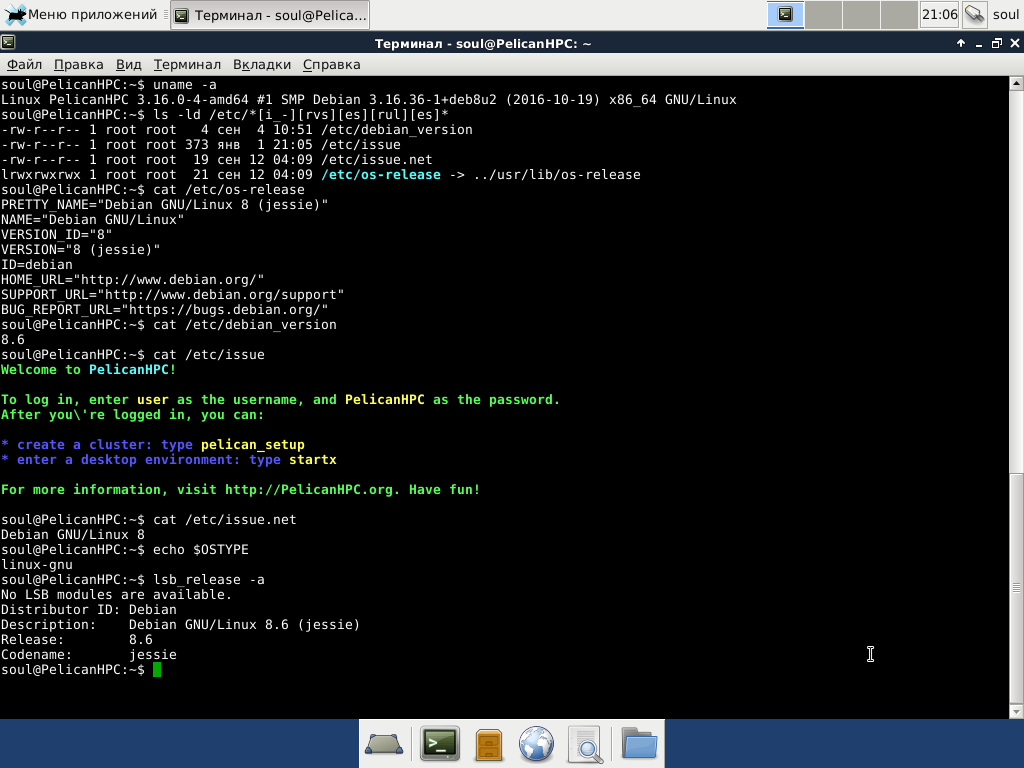Screen dimensions: 1024x768
Task: Open the home folder icon in dock
Action: coord(639,743)
